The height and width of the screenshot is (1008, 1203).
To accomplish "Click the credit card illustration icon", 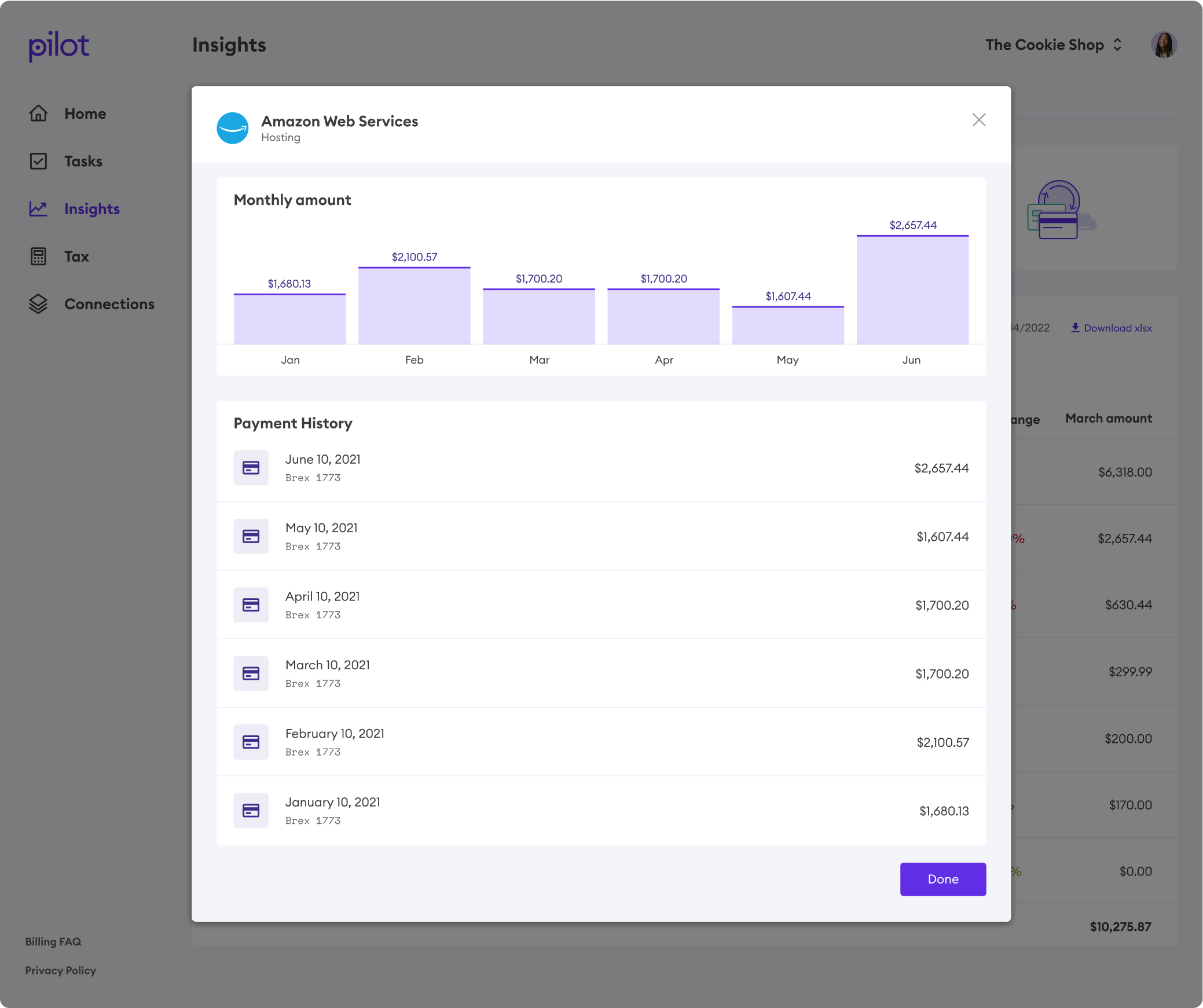I will pos(1061,210).
